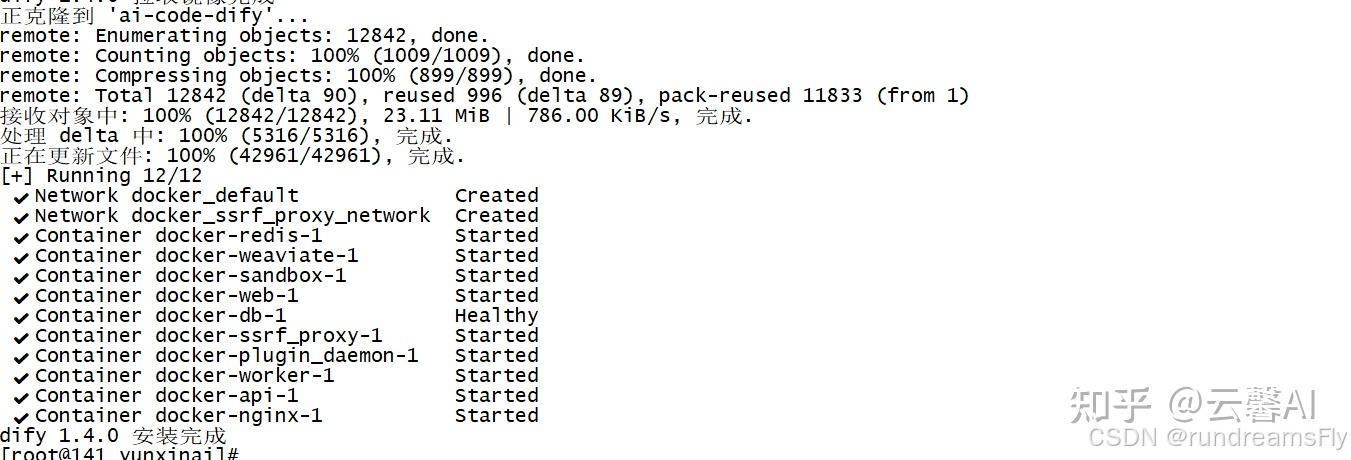Click the checkmark beside docker-weaviate-1
This screenshot has height=460, width=1351.
click(x=21, y=257)
